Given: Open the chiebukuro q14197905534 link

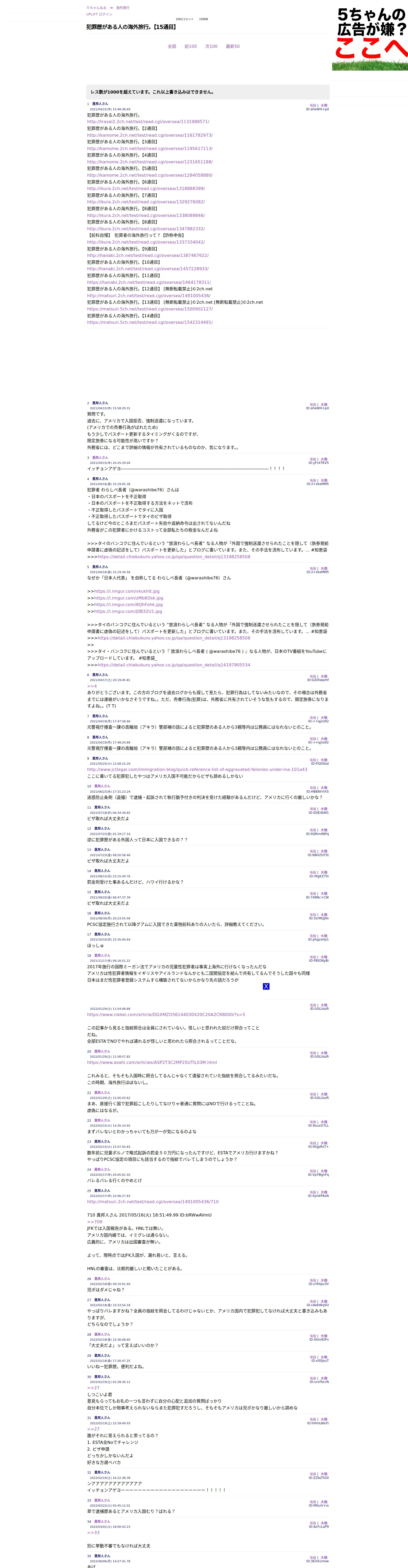Looking at the screenshot, I should click(x=174, y=665).
